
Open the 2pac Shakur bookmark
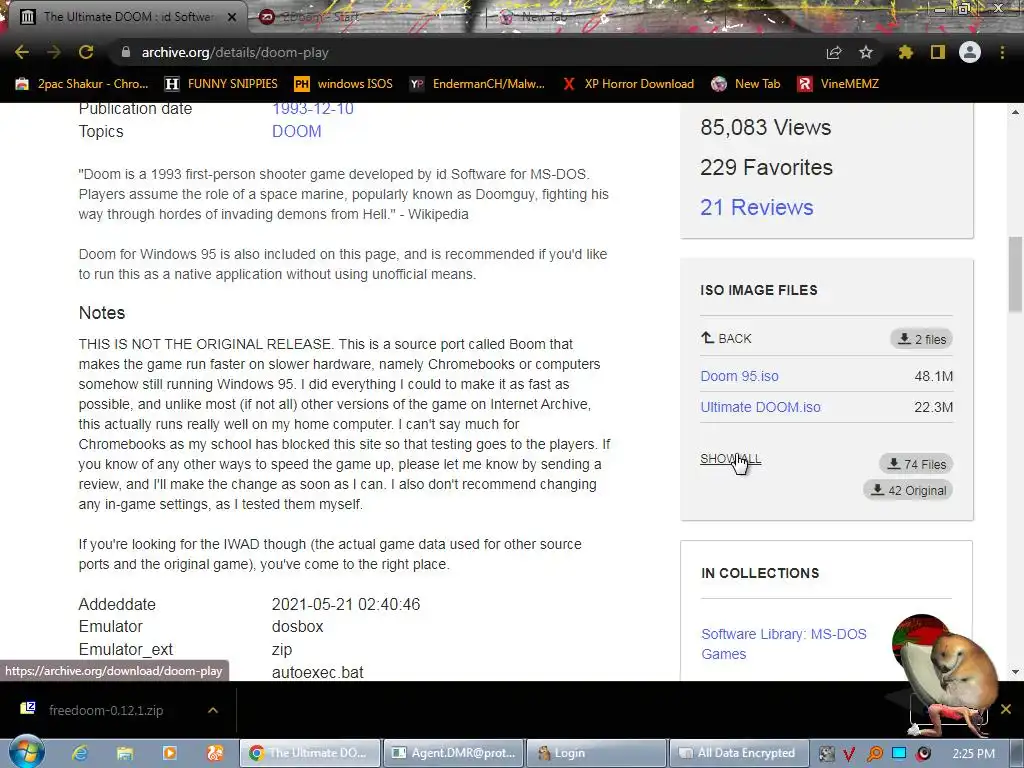pyautogui.click(x=82, y=84)
